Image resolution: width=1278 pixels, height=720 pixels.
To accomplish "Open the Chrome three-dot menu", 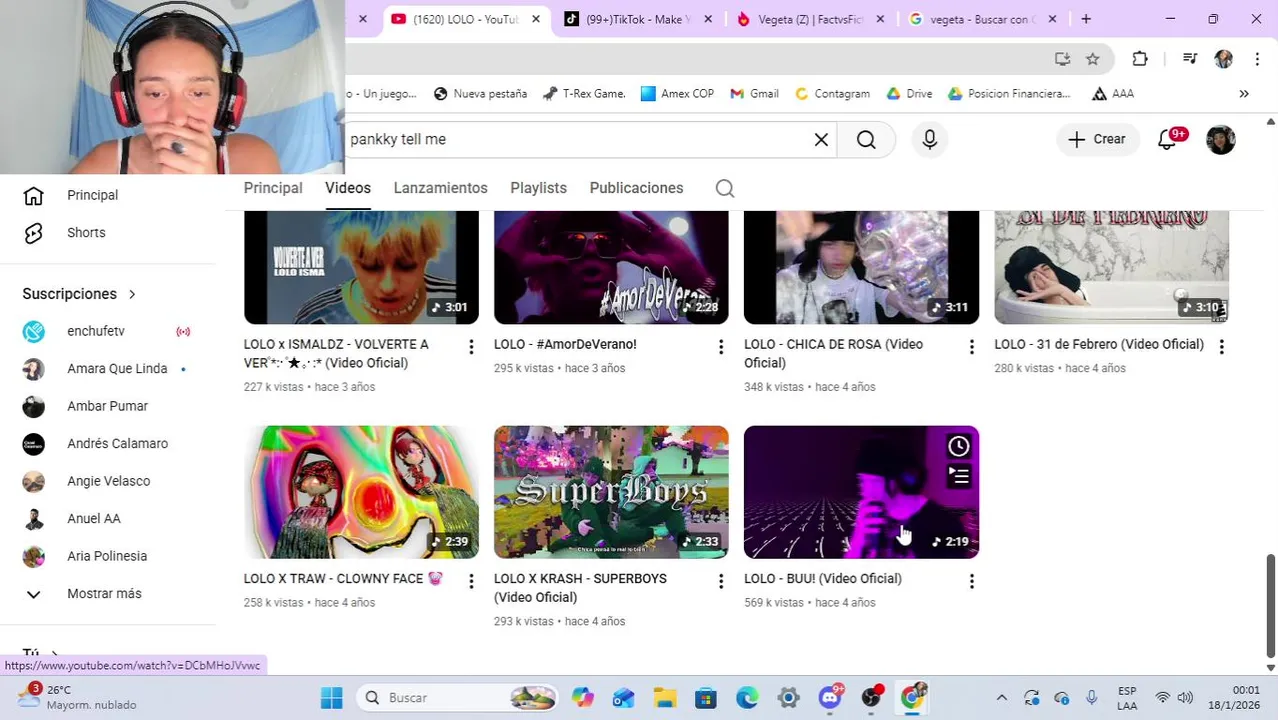I will [x=1257, y=59].
